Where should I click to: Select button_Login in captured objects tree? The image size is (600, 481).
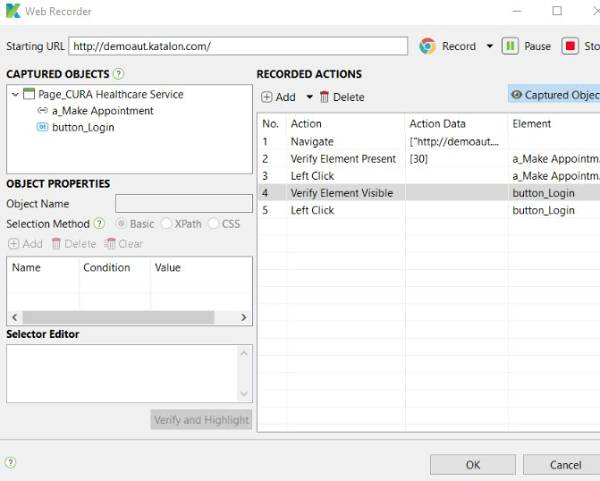tap(83, 127)
